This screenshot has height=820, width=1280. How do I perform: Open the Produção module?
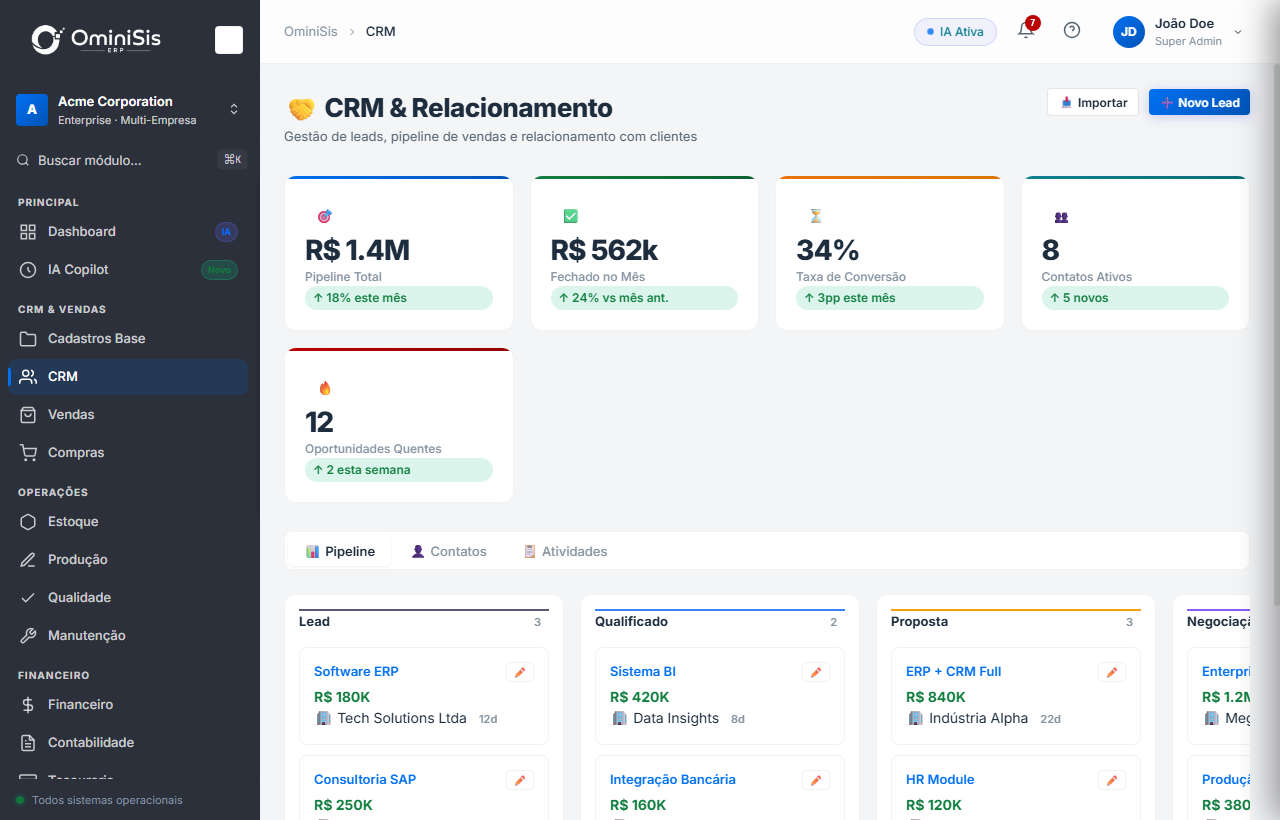128,560
